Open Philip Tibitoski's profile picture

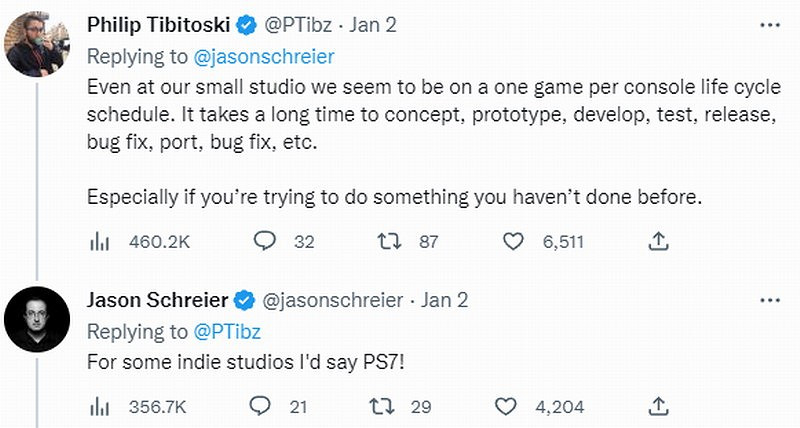coord(36,45)
